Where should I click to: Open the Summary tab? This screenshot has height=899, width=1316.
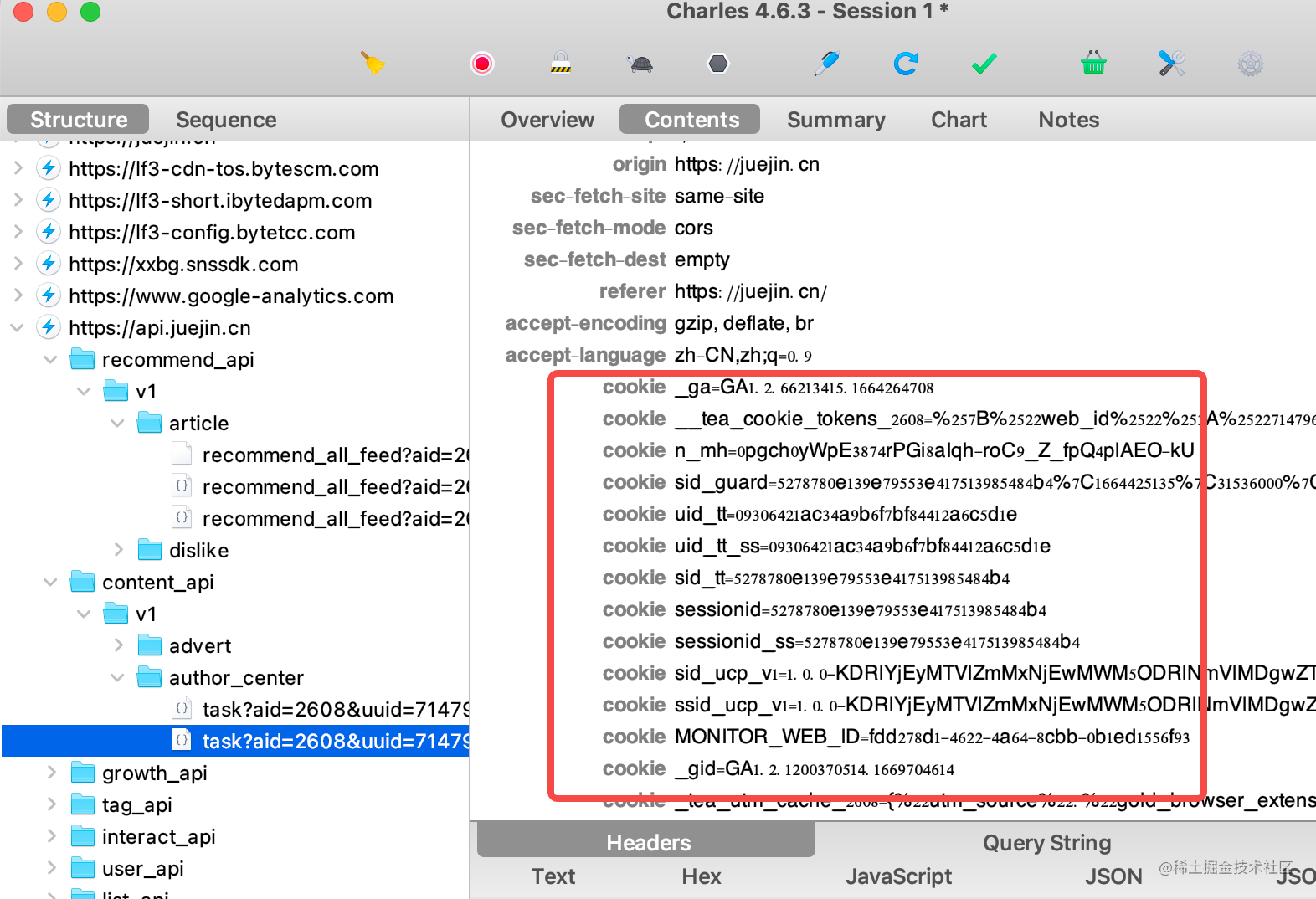[x=835, y=120]
